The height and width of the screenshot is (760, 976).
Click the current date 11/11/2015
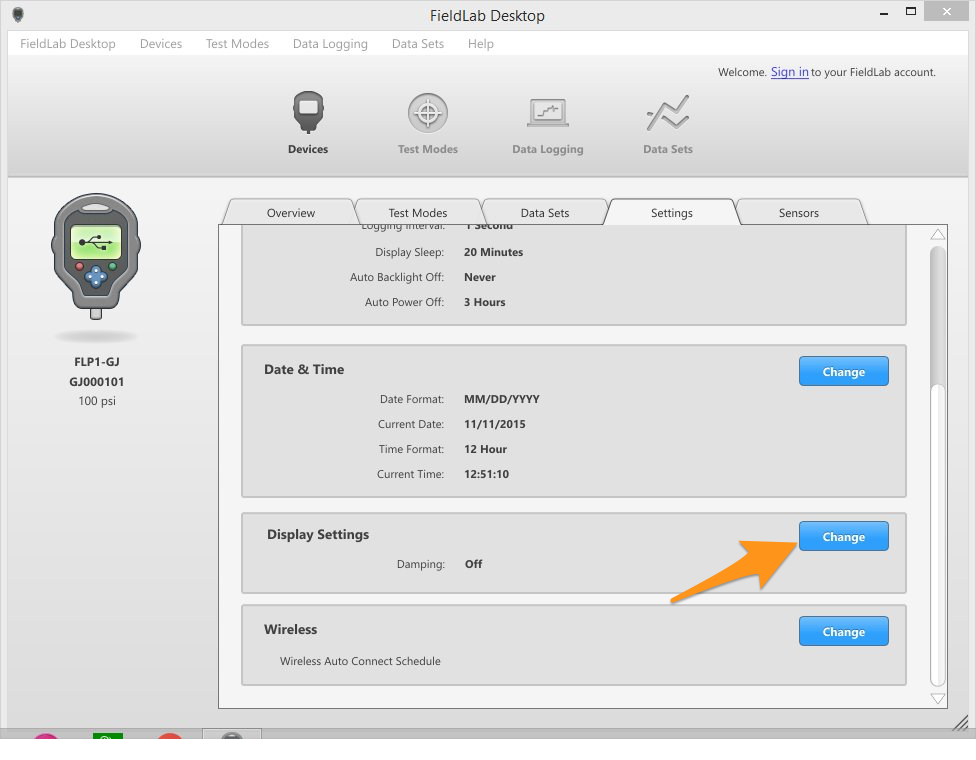click(x=494, y=424)
